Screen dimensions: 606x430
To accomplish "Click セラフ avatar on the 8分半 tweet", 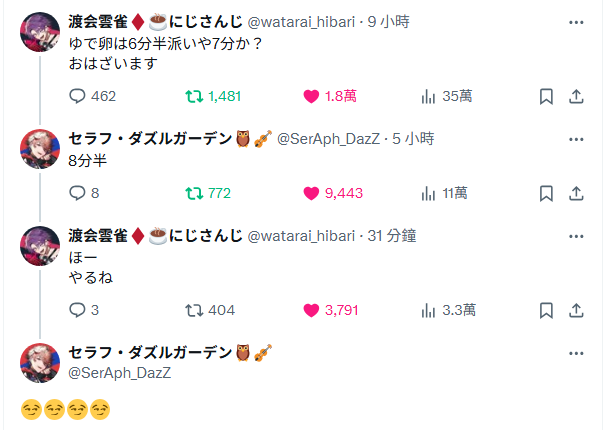I will 40,148.
